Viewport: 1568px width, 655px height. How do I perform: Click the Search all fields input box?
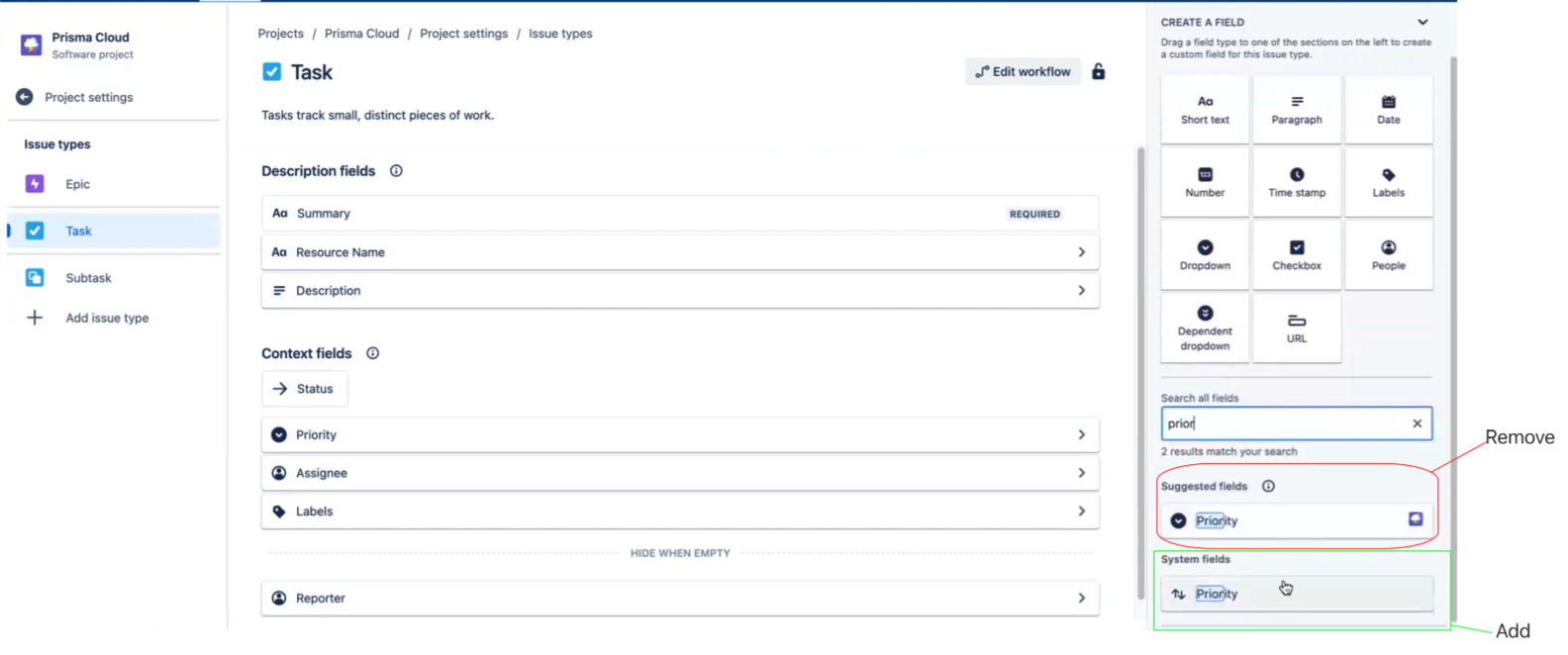1296,423
